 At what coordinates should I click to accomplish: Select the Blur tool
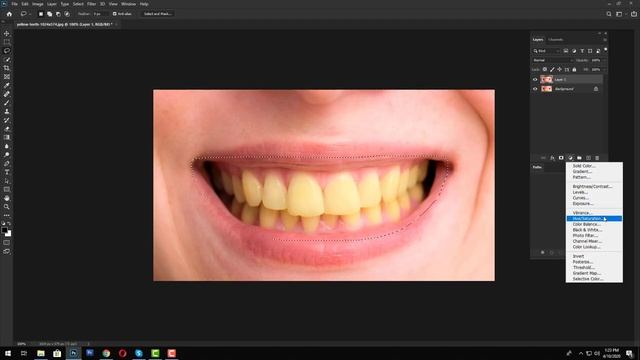click(7, 146)
